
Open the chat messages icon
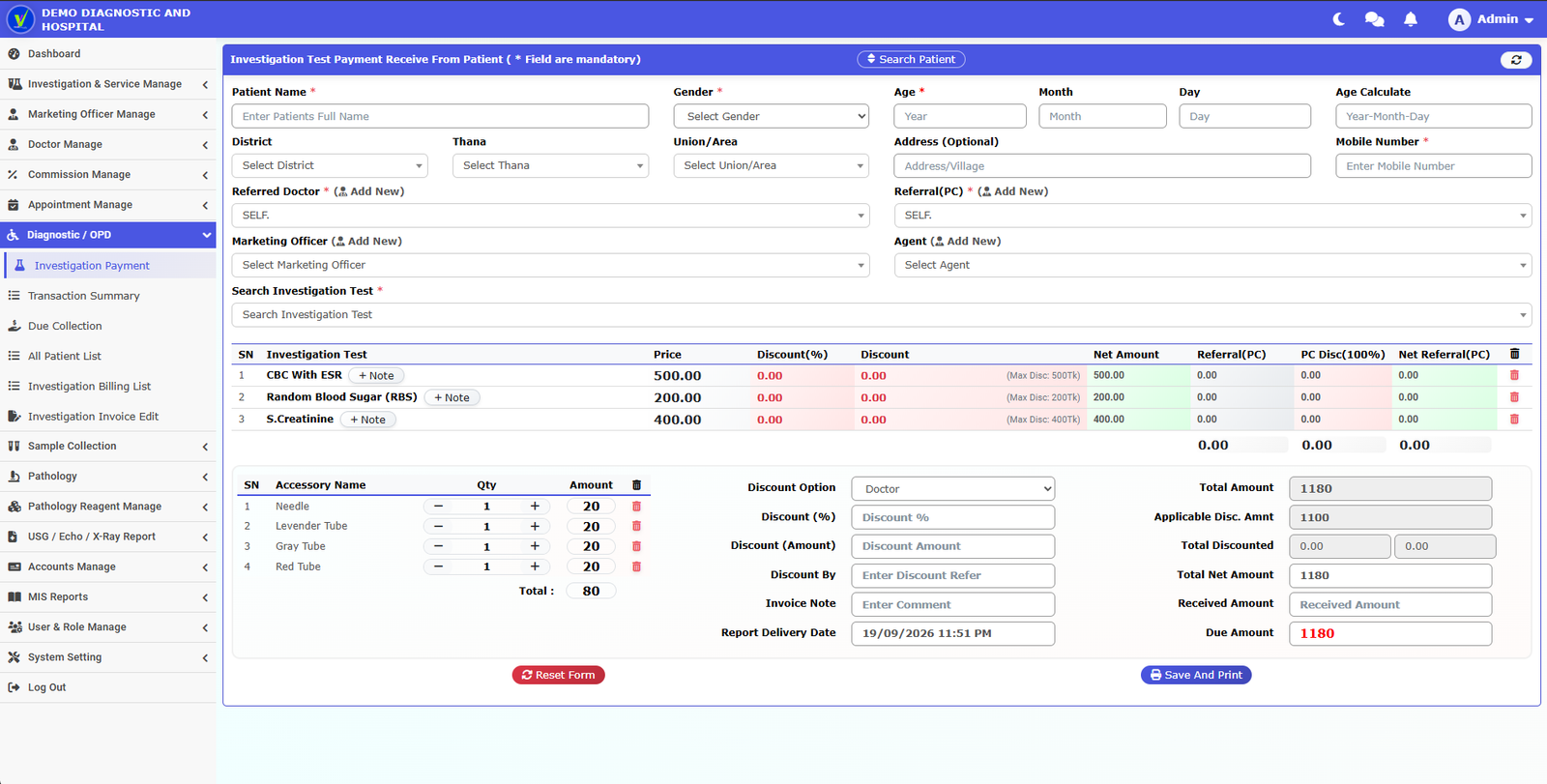tap(1374, 19)
